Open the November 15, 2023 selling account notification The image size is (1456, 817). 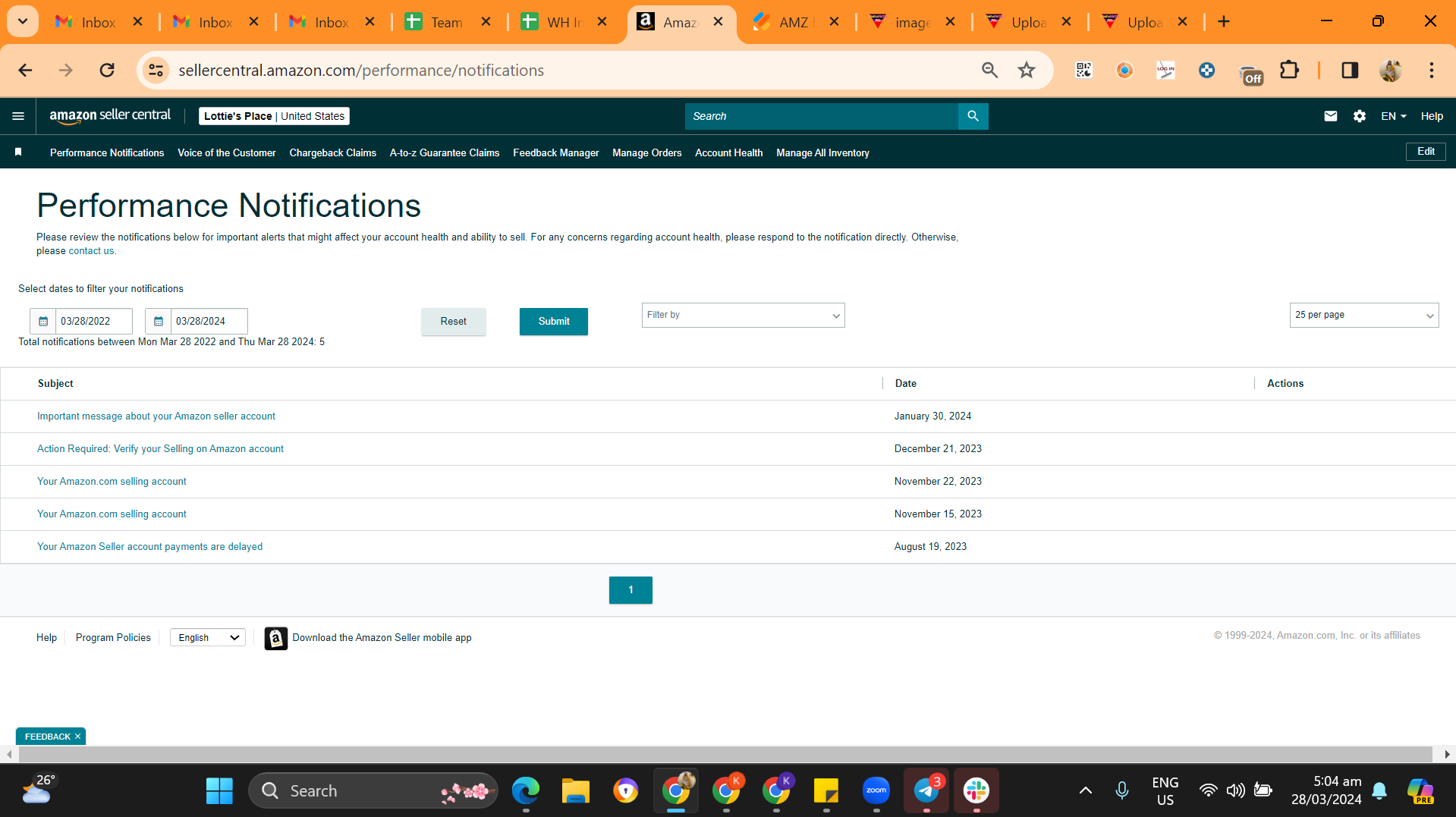(112, 514)
